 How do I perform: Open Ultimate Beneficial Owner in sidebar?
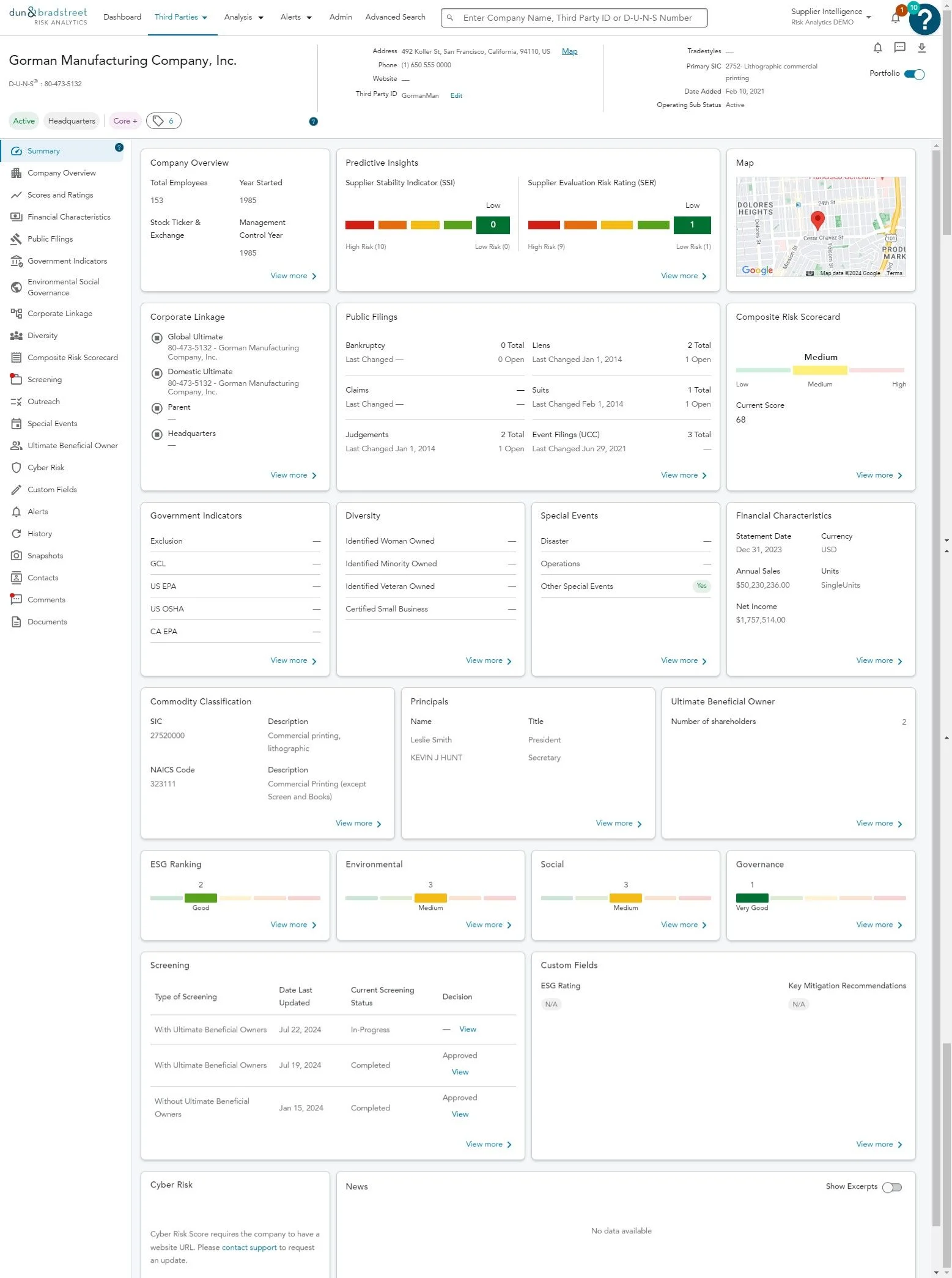tap(62, 446)
